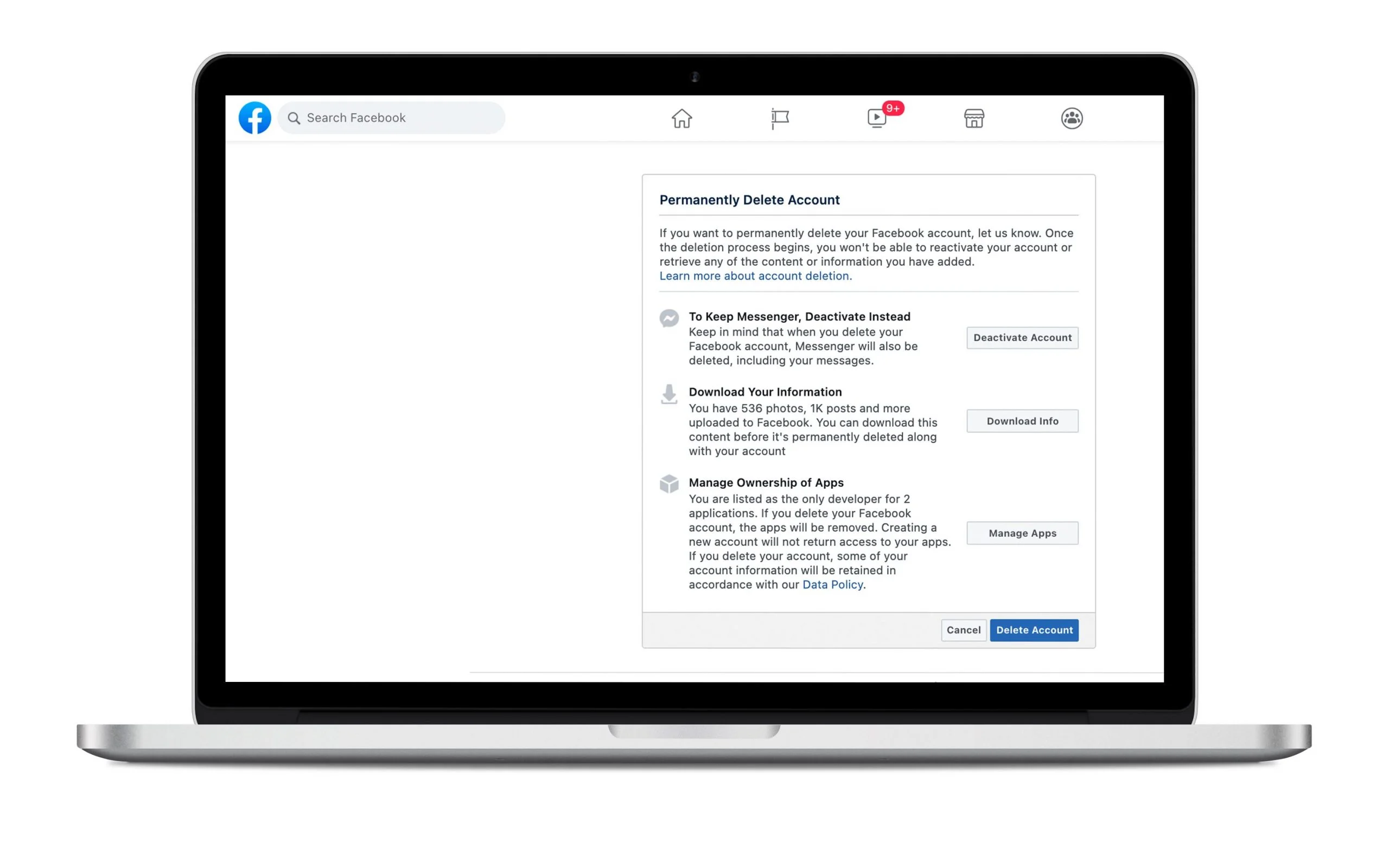Click the Download Info button

(1022, 420)
